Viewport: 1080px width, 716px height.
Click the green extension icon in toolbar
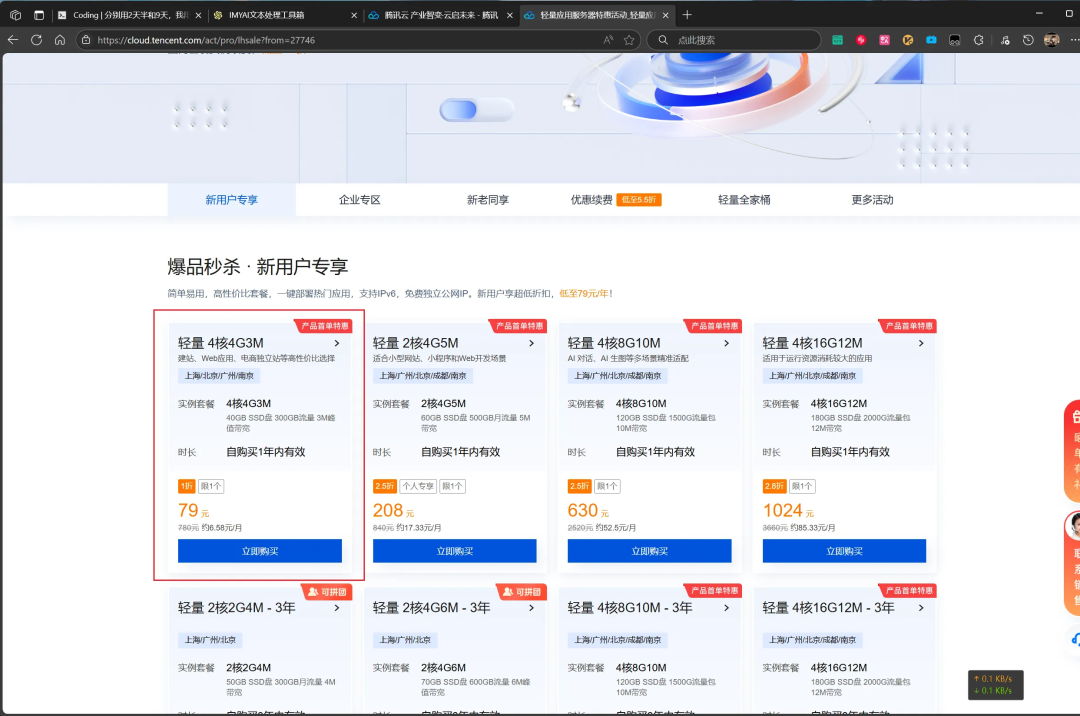pyautogui.click(x=838, y=40)
